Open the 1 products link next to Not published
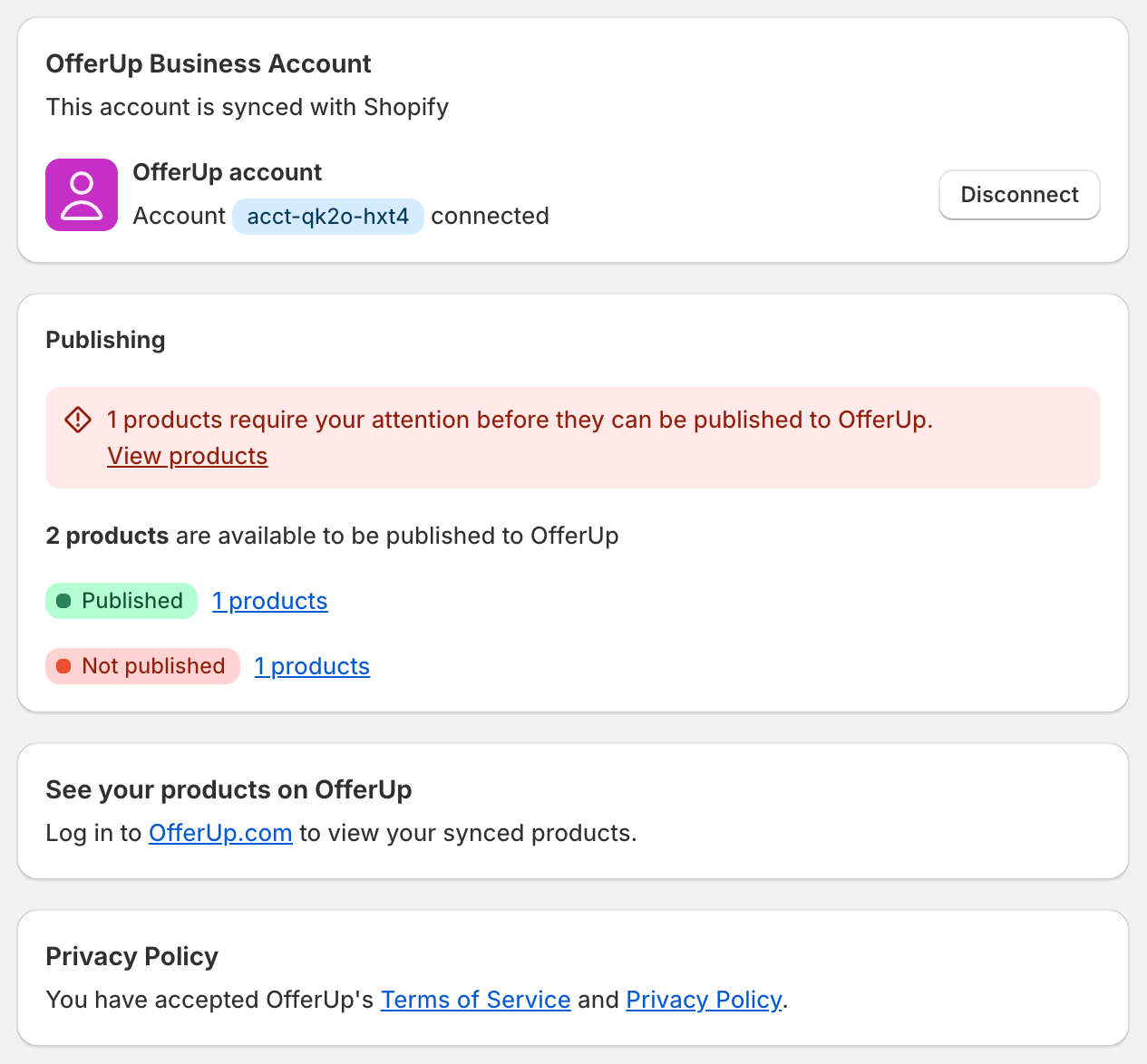 [x=312, y=665]
